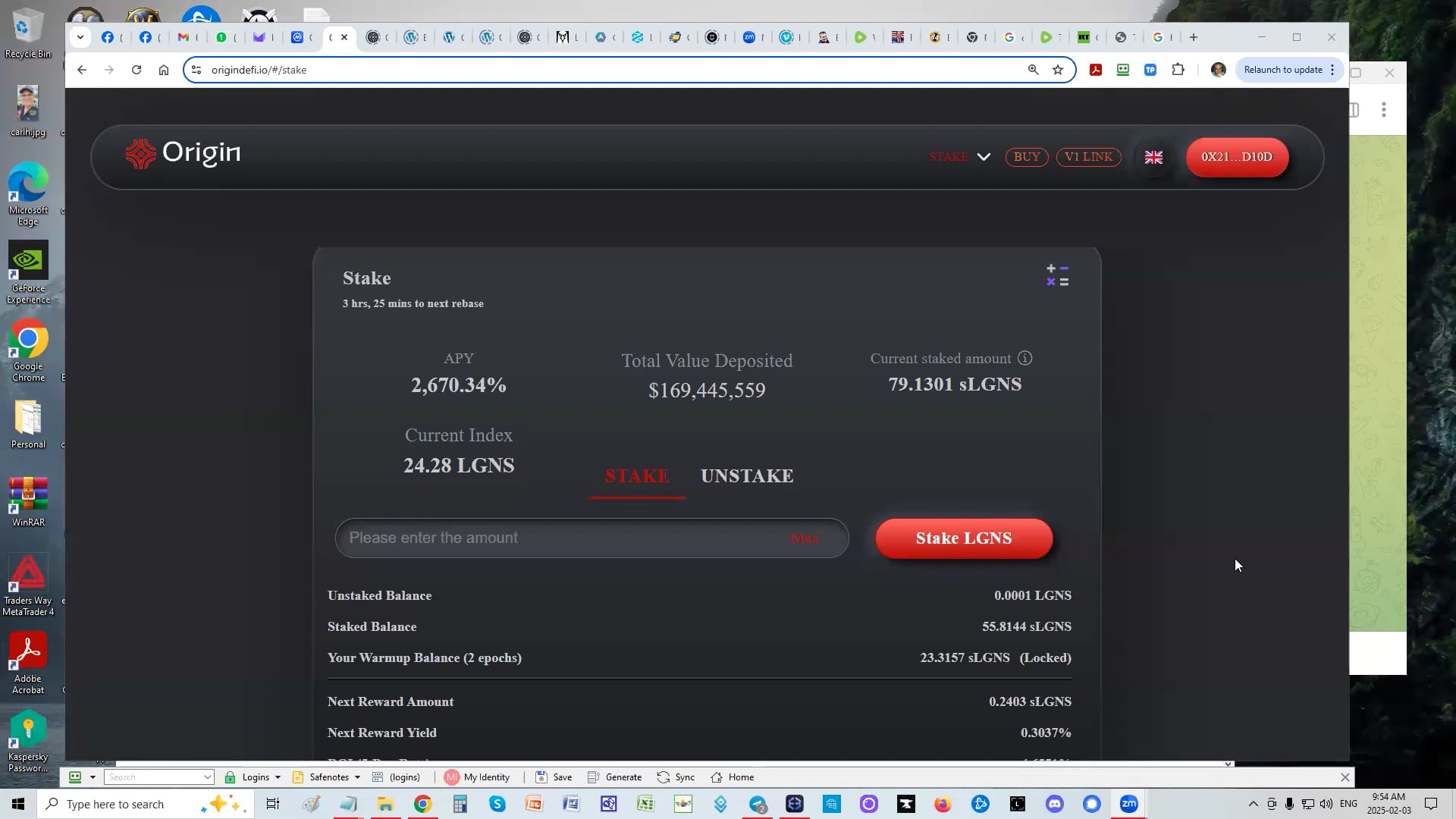Open the Logins dropdown in password toolbar
This screenshot has width=1456, height=819.
255,777
